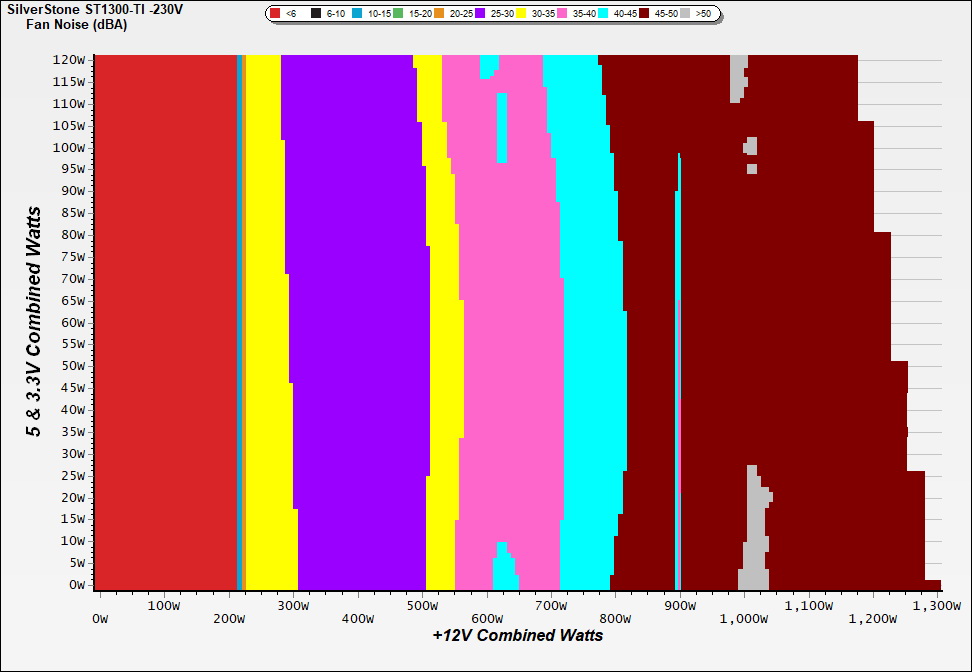The width and height of the screenshot is (972, 672).
Task: Click the blue 10-15 legend swatch
Action: [x=357, y=14]
